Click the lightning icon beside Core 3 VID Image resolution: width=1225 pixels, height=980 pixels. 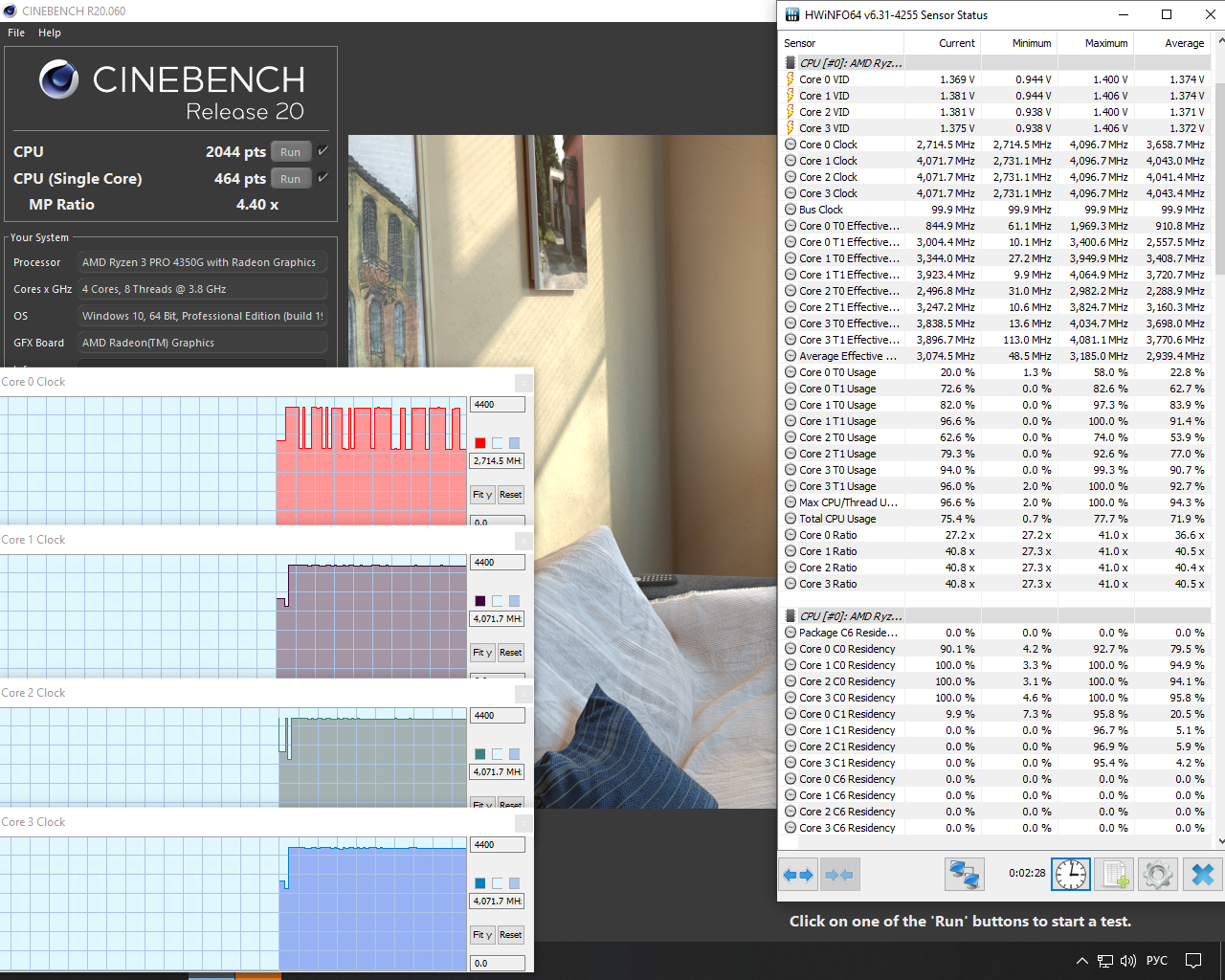coord(791,128)
